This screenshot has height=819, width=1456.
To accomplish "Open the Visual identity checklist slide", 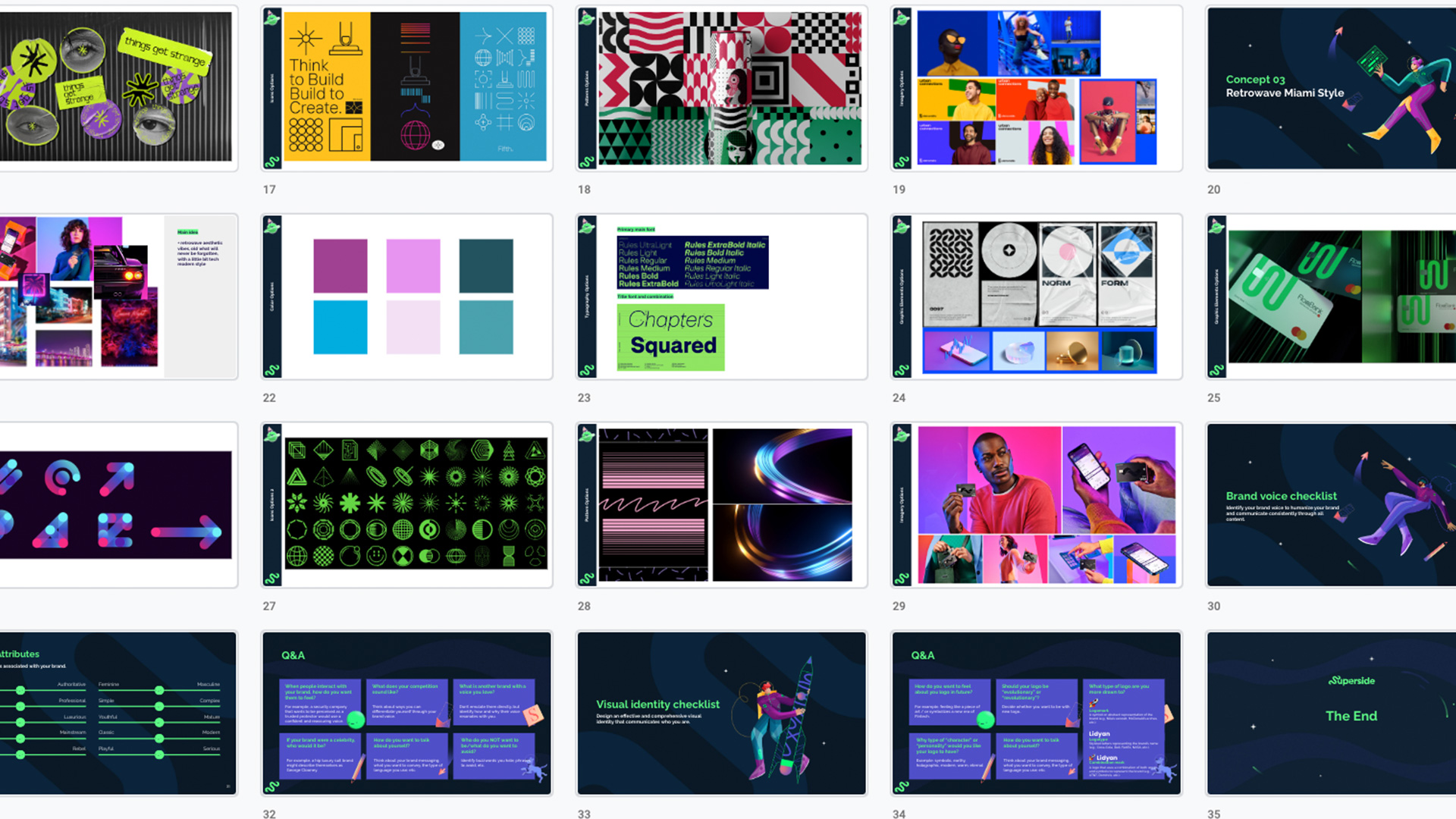I will 721,713.
